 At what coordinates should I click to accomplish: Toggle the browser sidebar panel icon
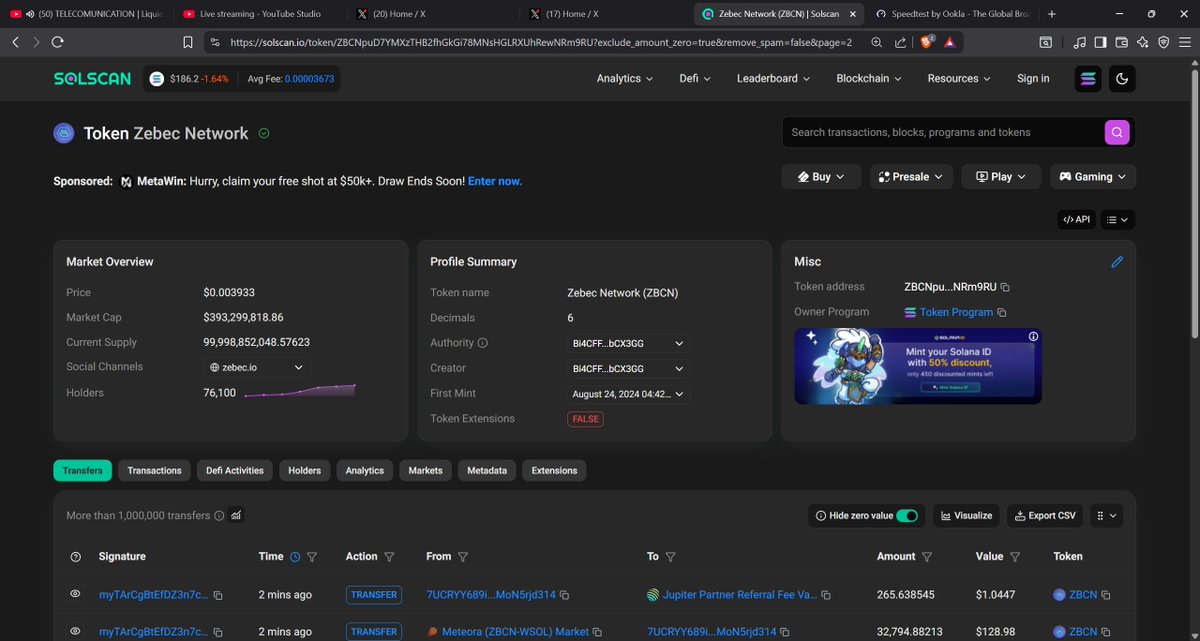(x=1100, y=42)
